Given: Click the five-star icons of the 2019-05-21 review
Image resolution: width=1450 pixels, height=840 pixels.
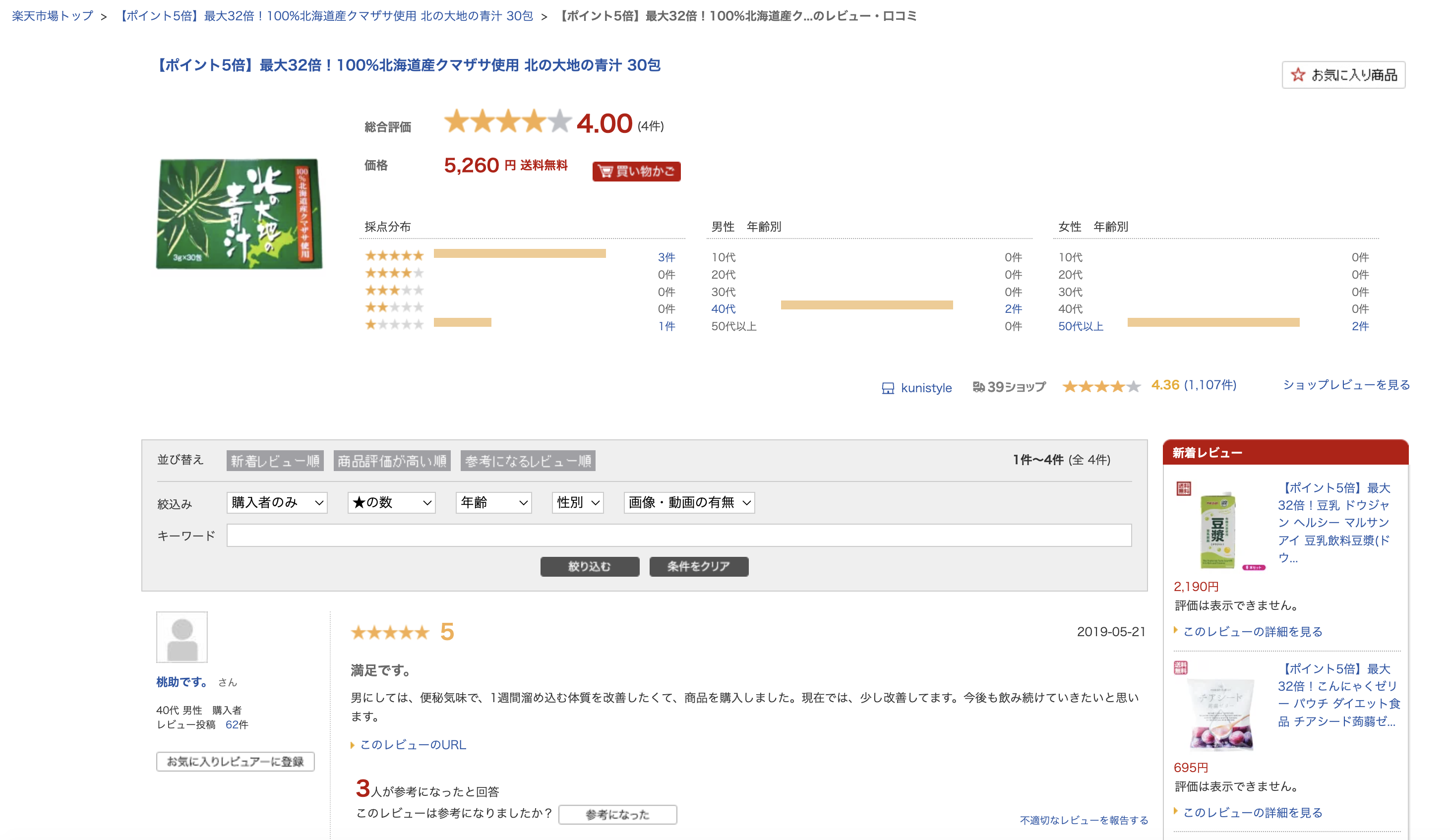Looking at the screenshot, I should click(390, 632).
